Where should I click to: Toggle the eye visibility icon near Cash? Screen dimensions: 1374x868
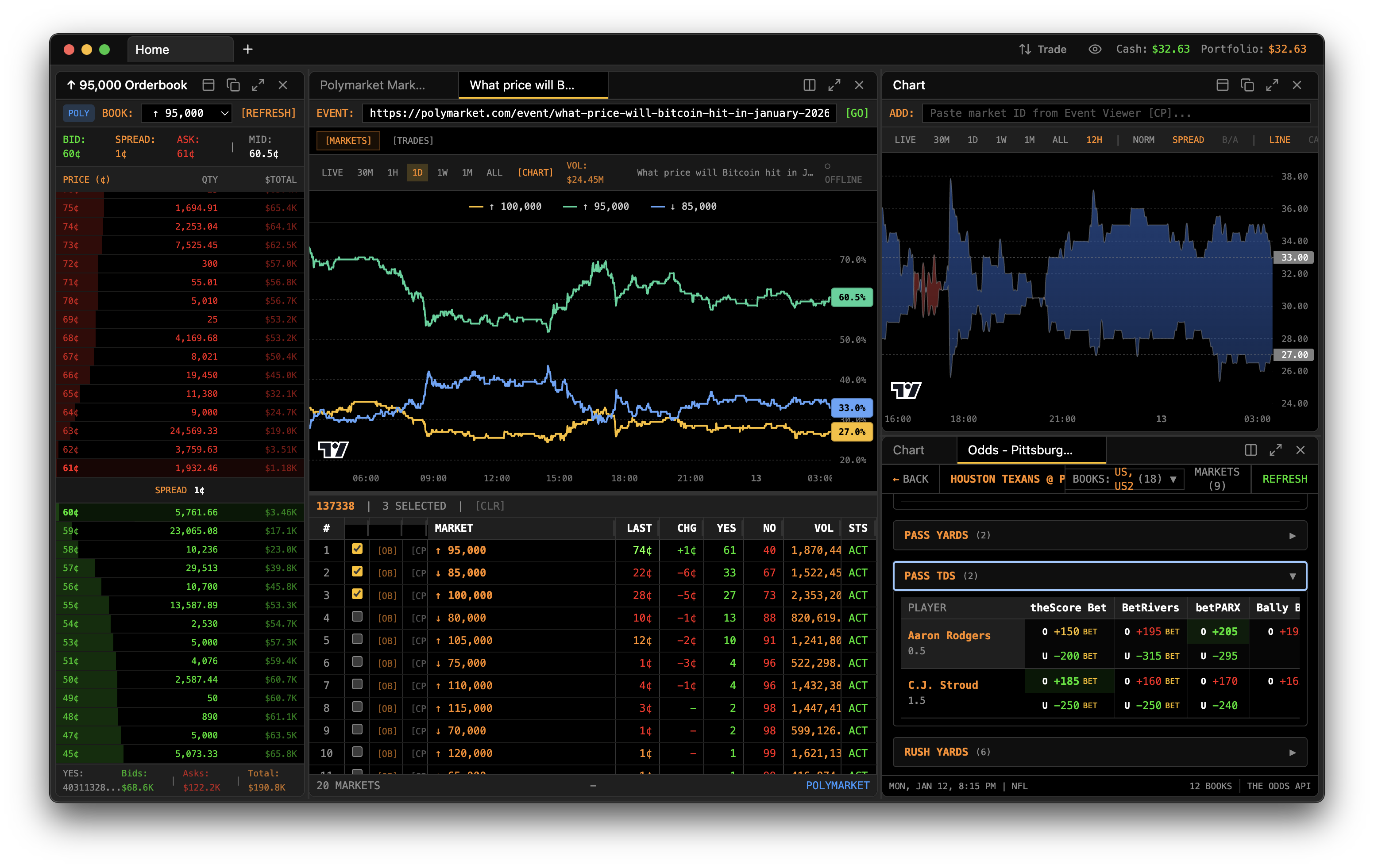click(1094, 50)
